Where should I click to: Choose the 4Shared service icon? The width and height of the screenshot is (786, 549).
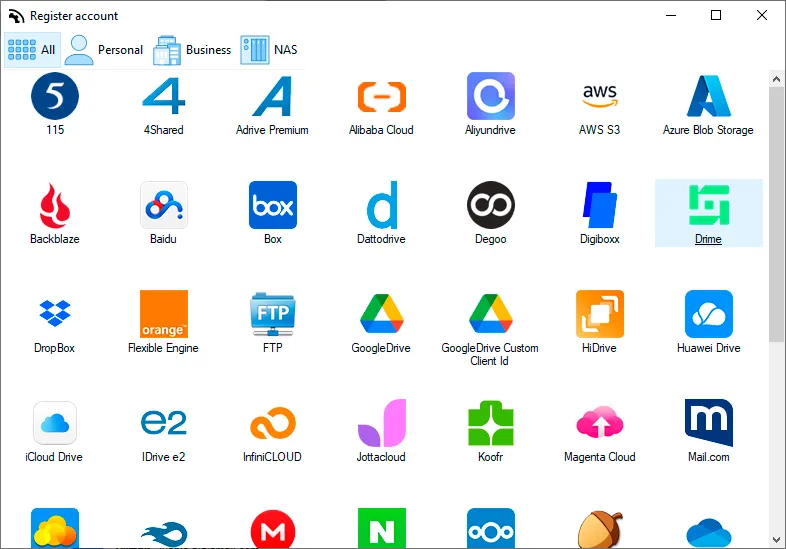pos(163,96)
